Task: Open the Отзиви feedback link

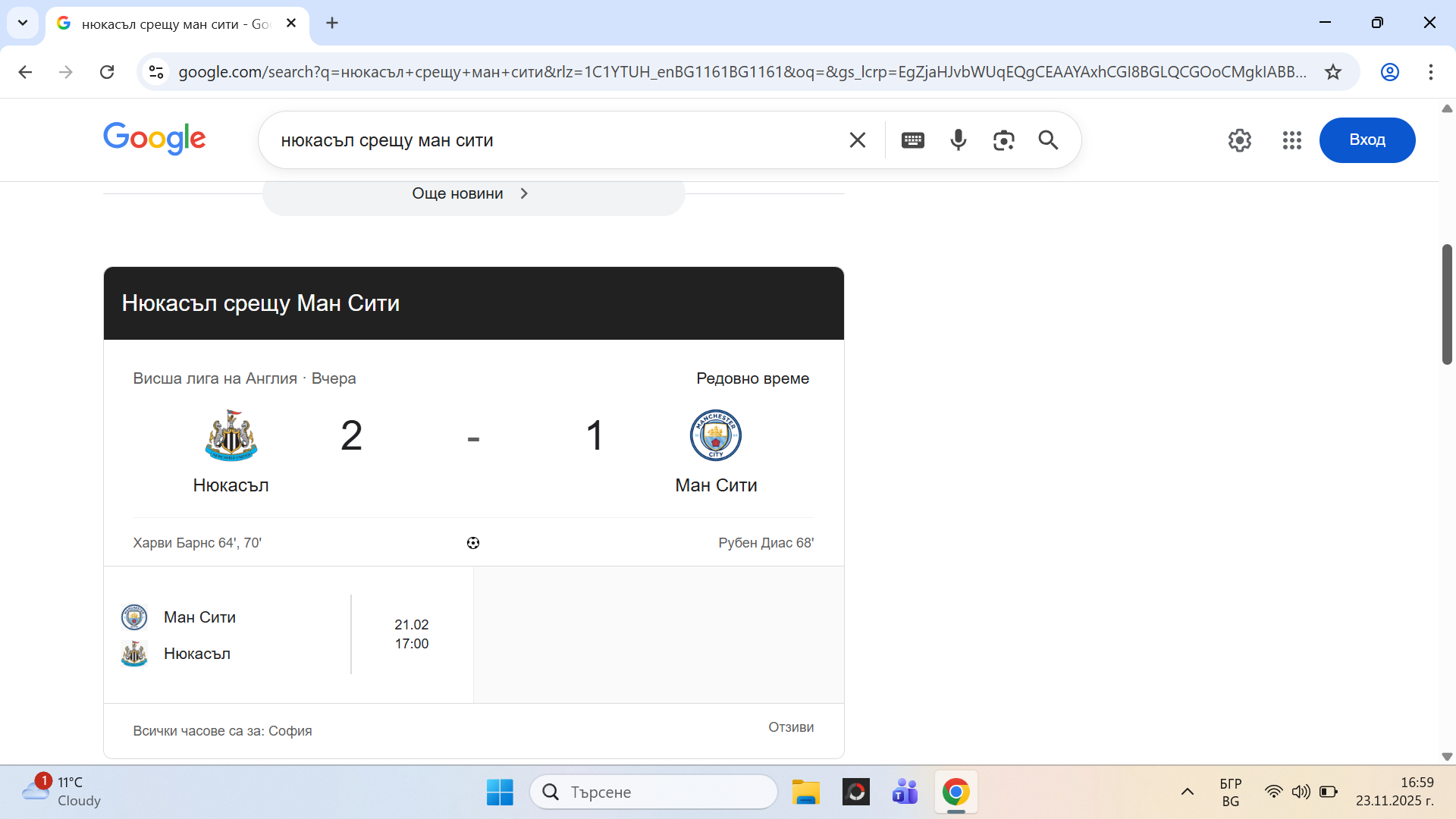Action: click(x=790, y=727)
